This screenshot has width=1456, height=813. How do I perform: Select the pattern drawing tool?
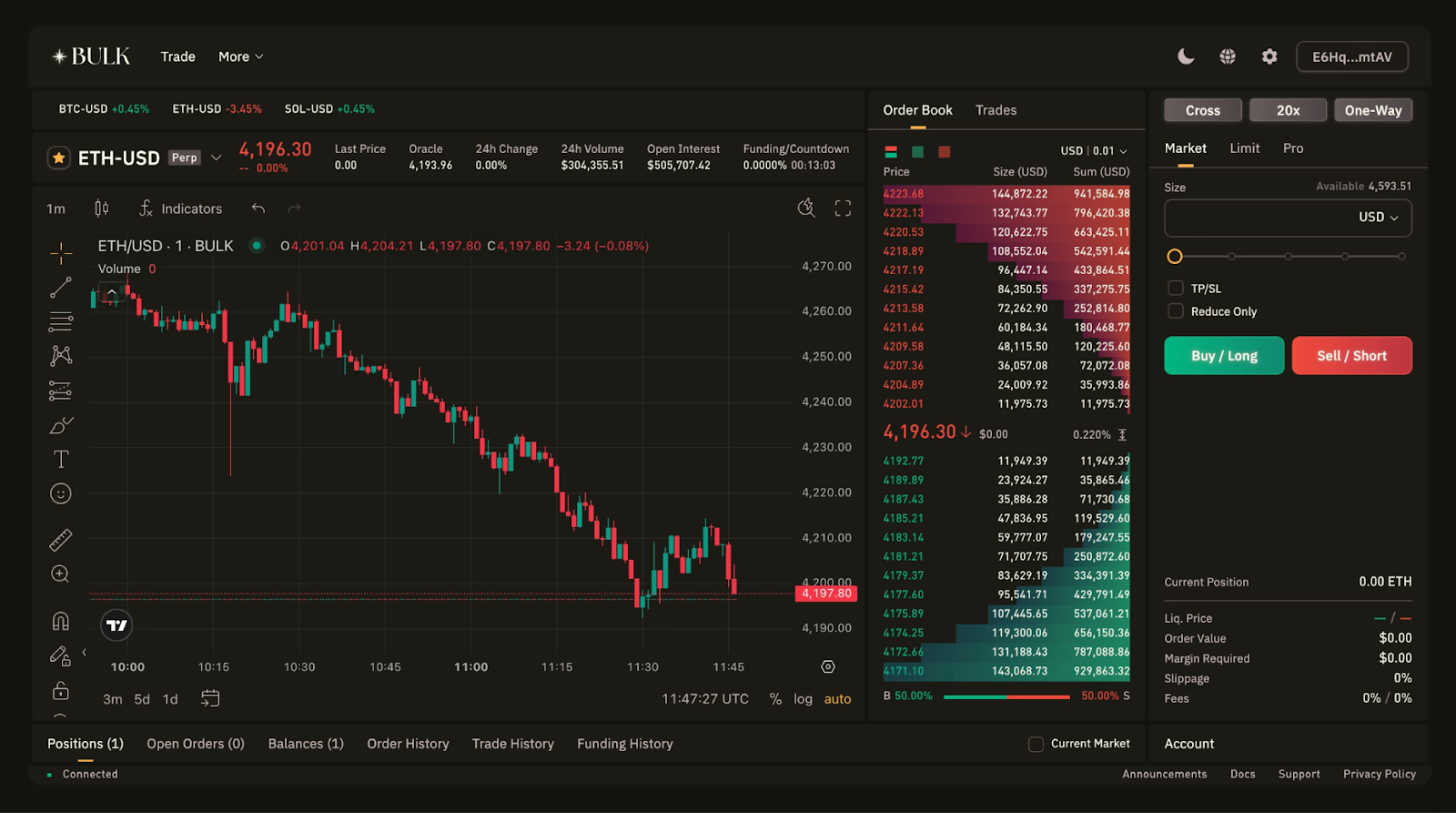tap(61, 355)
